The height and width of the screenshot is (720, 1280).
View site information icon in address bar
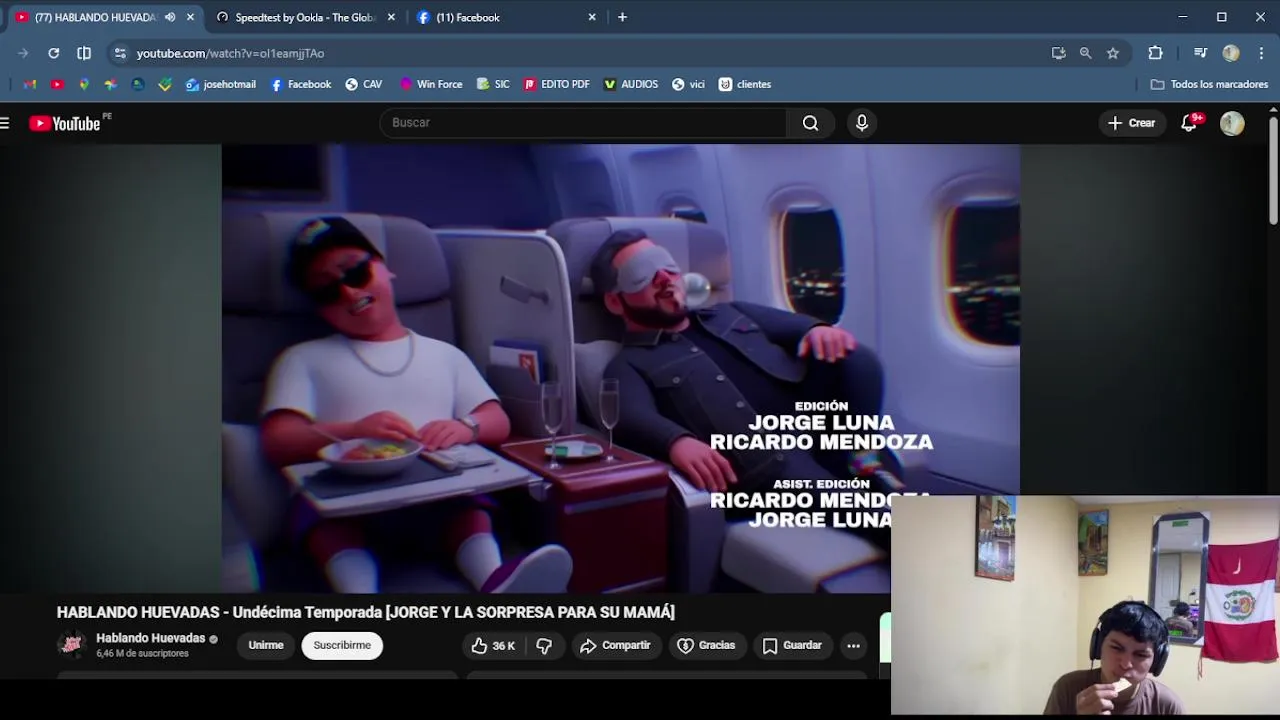tap(120, 53)
